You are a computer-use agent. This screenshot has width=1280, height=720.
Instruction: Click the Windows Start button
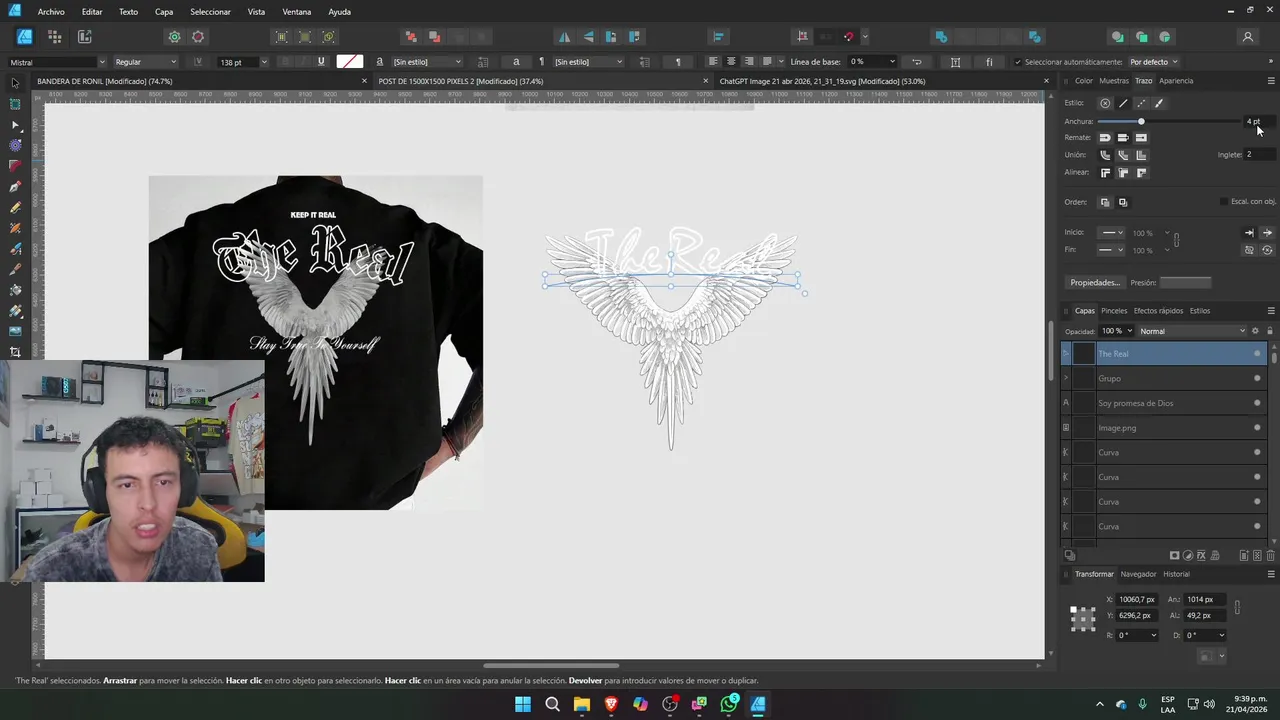[x=522, y=704]
